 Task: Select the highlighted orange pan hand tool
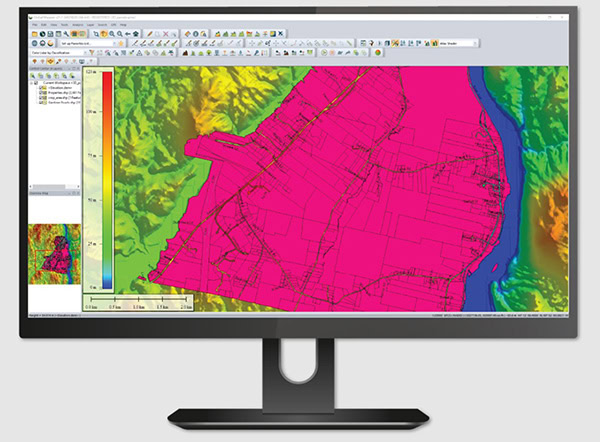click(x=104, y=34)
